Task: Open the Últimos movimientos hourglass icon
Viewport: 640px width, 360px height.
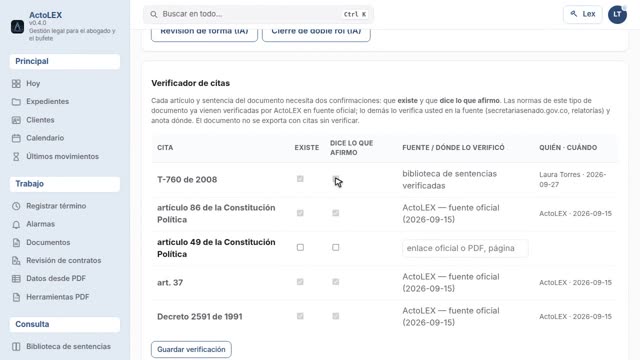Action: (16, 156)
